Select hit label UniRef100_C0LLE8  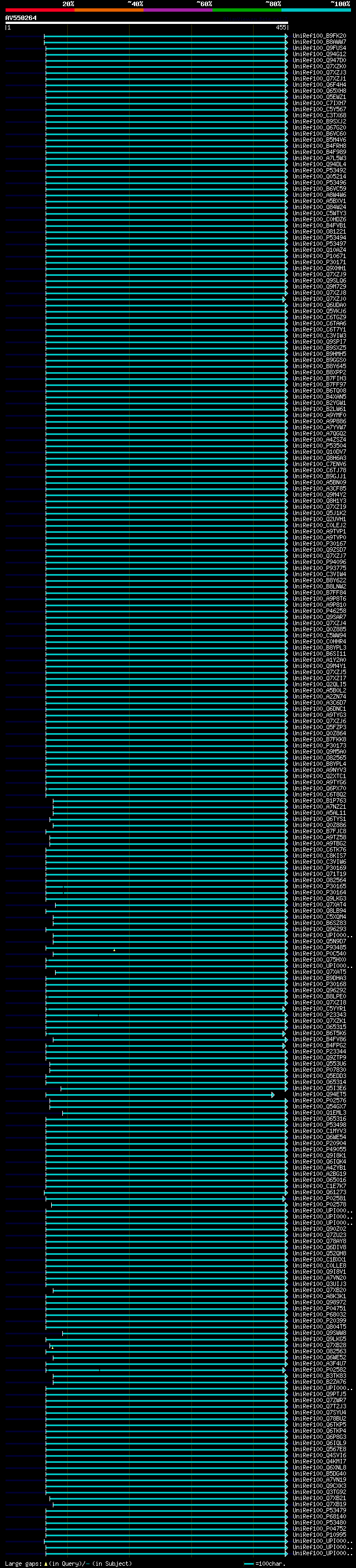[x=319, y=1265]
